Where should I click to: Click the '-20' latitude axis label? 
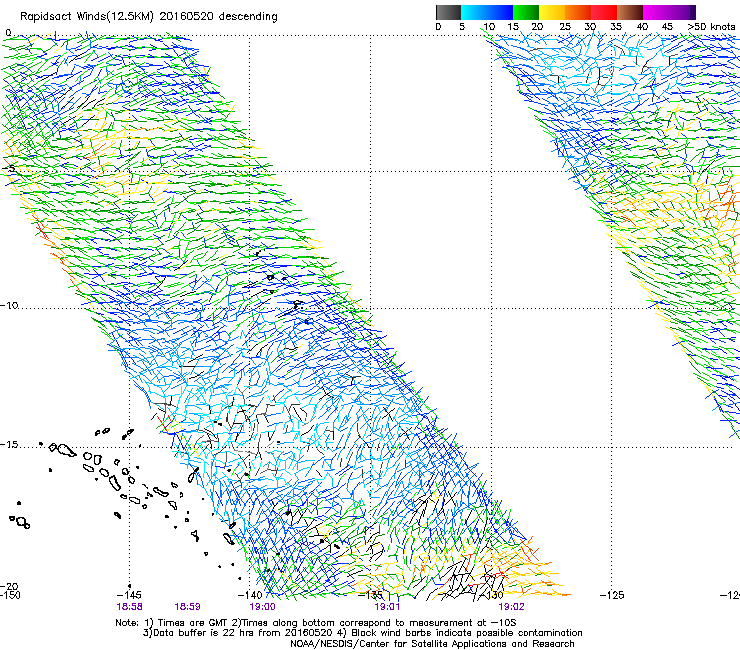9,586
